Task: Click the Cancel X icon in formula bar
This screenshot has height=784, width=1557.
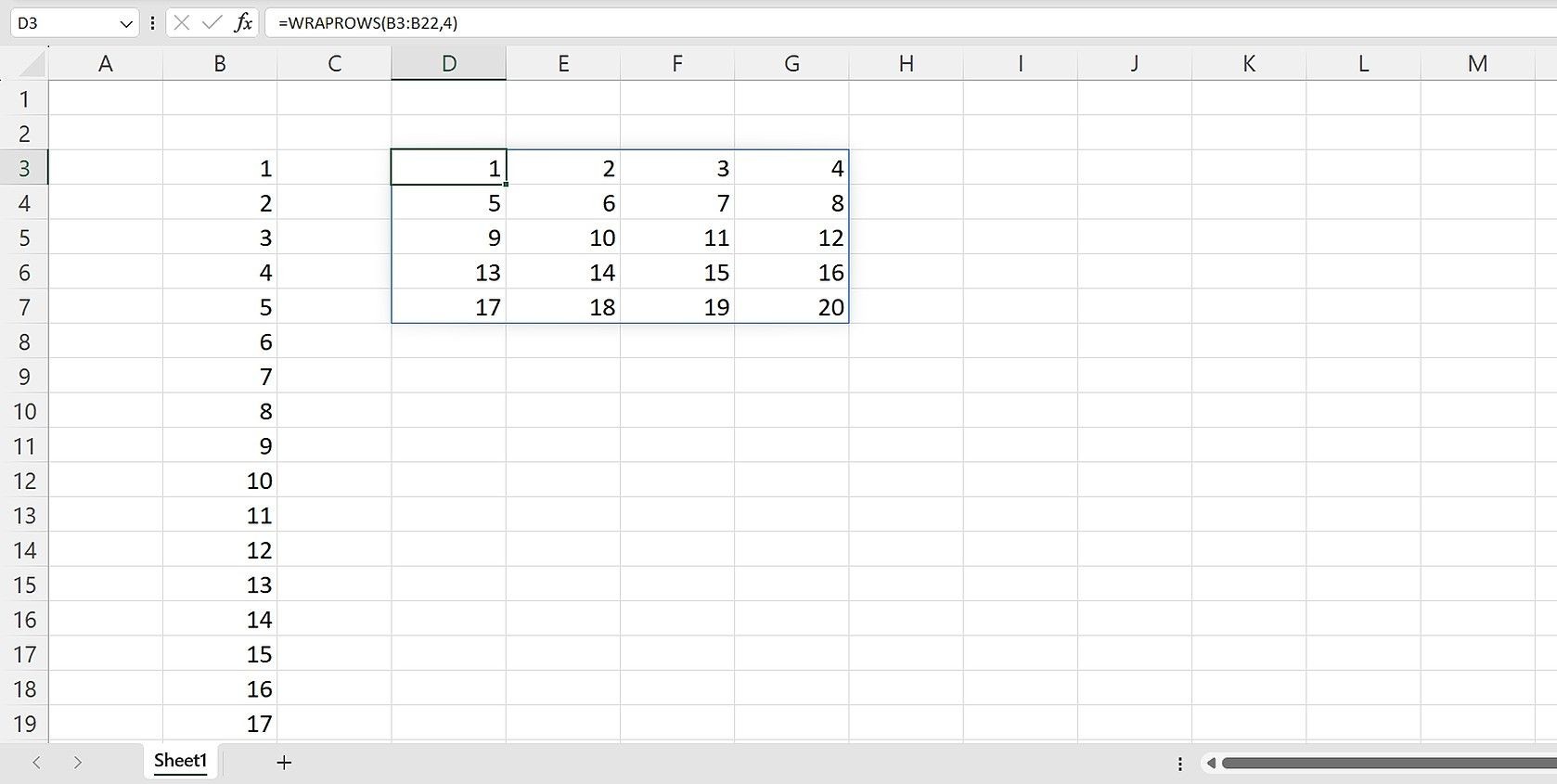Action: point(182,22)
